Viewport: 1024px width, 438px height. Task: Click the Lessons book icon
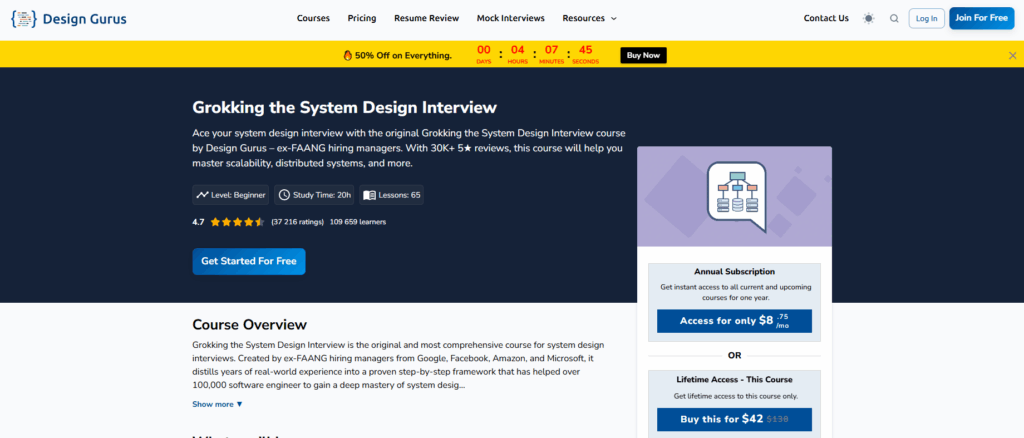[x=369, y=195]
